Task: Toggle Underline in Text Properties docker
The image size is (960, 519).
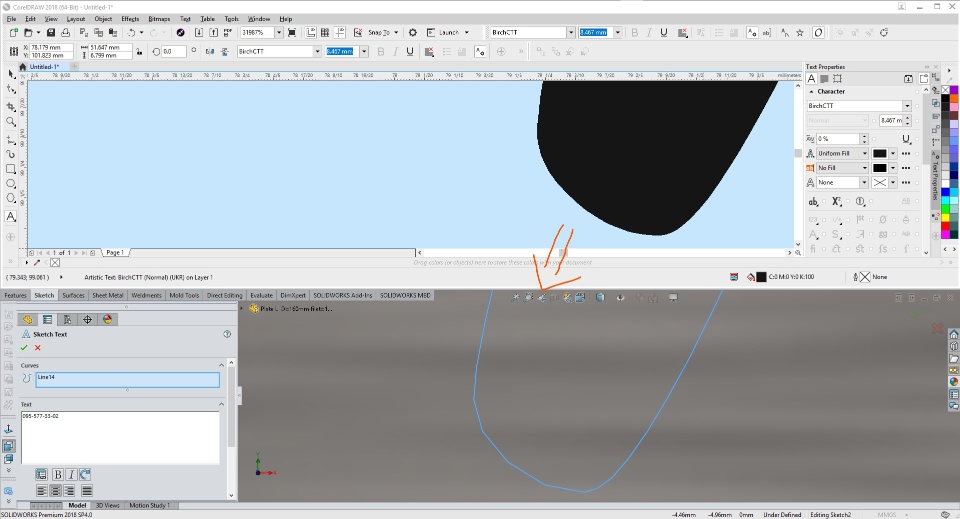Action: [906, 139]
